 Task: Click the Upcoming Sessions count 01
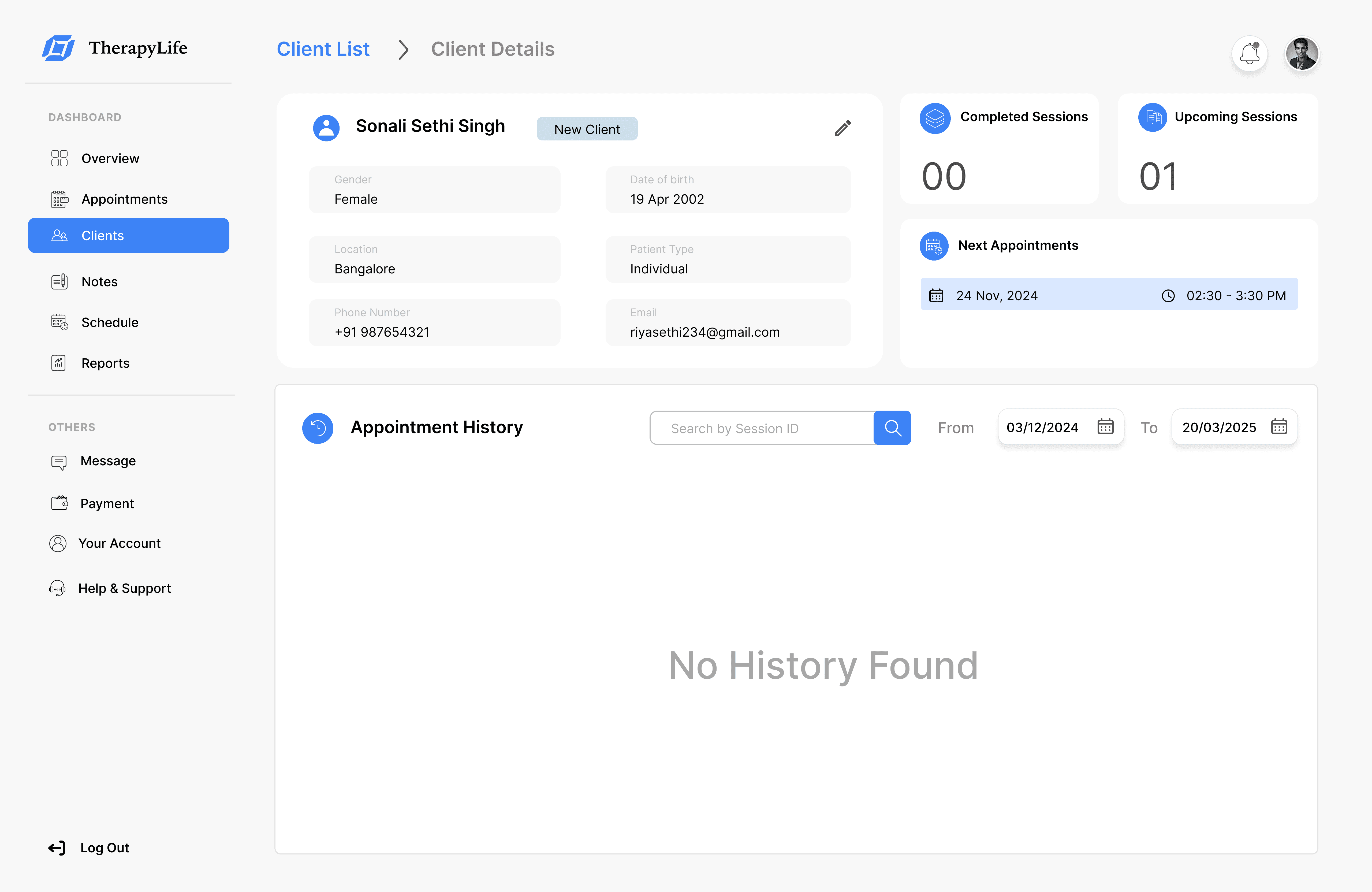tap(1158, 176)
